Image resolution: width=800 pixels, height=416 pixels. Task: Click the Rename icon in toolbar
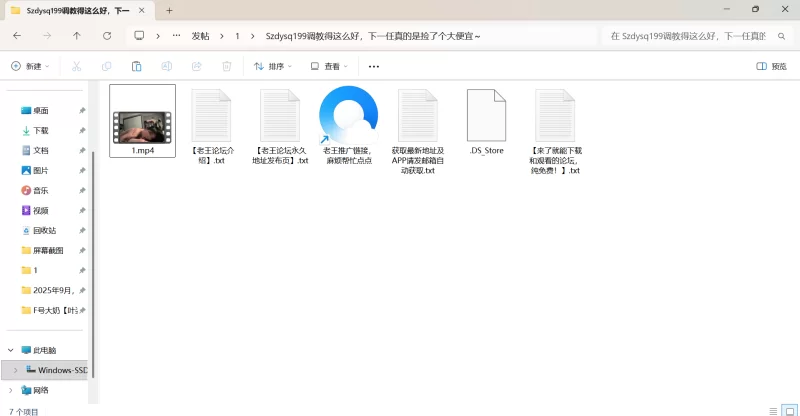(167, 66)
